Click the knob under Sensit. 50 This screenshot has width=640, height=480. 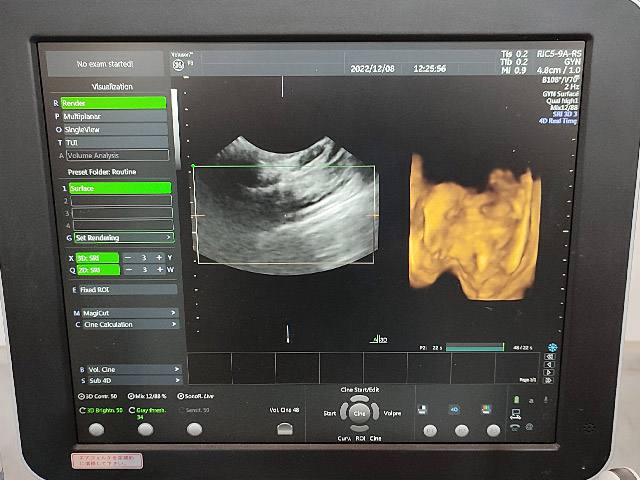click(194, 429)
